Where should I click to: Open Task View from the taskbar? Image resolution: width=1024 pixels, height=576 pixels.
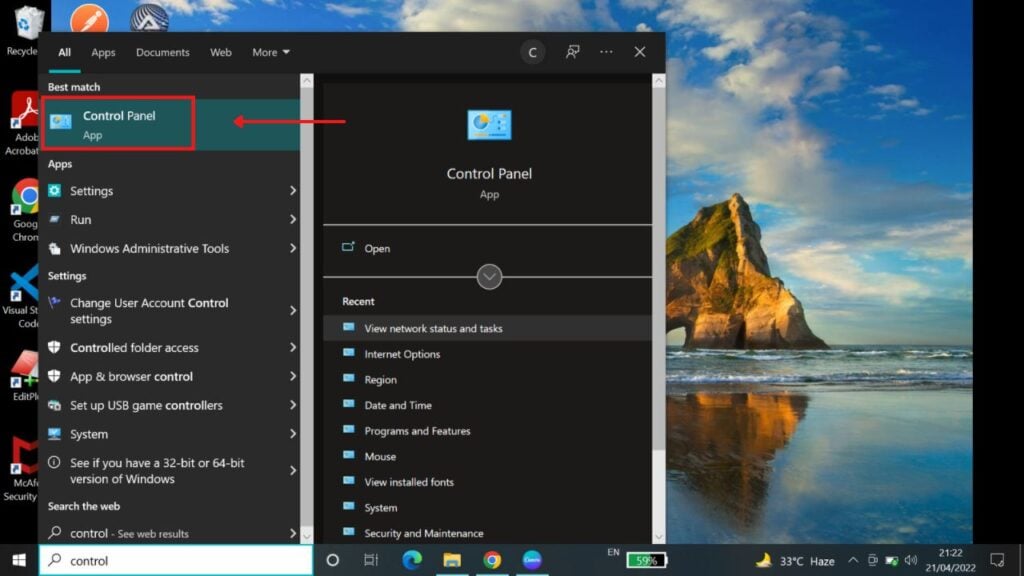pyautogui.click(x=371, y=560)
